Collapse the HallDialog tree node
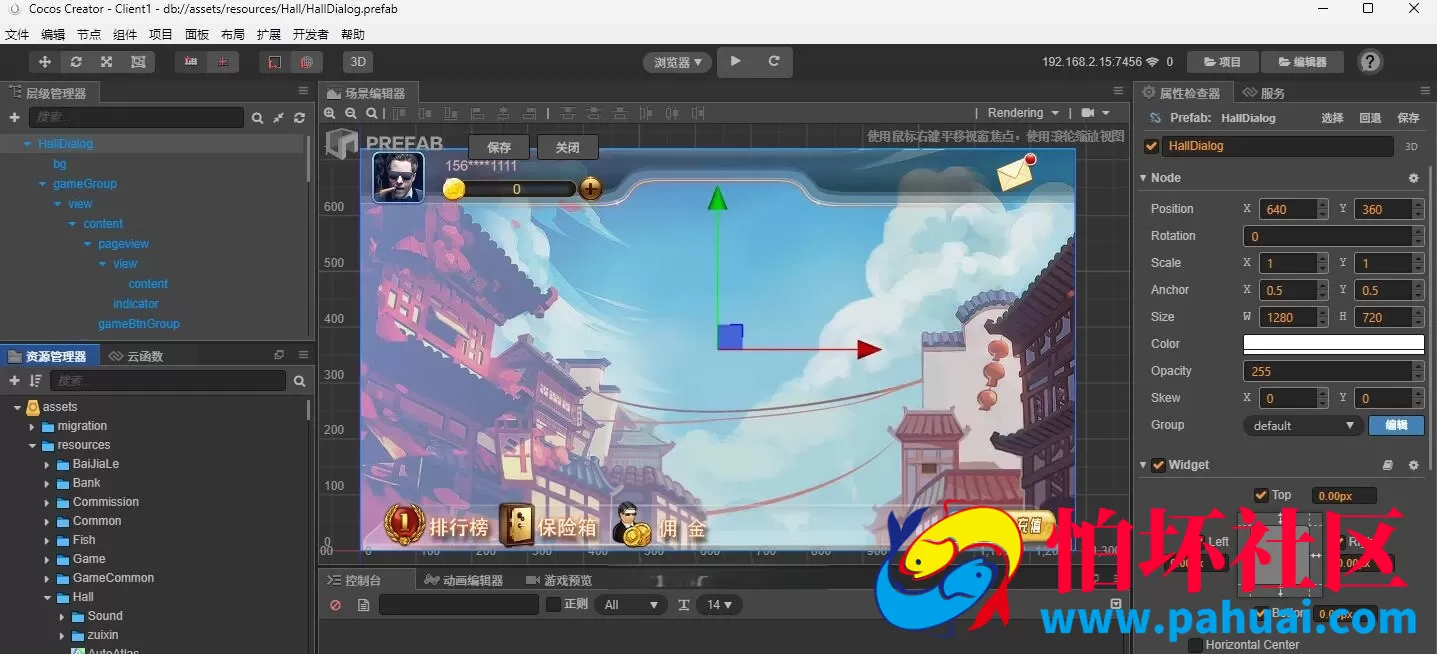1437x654 pixels. point(27,144)
